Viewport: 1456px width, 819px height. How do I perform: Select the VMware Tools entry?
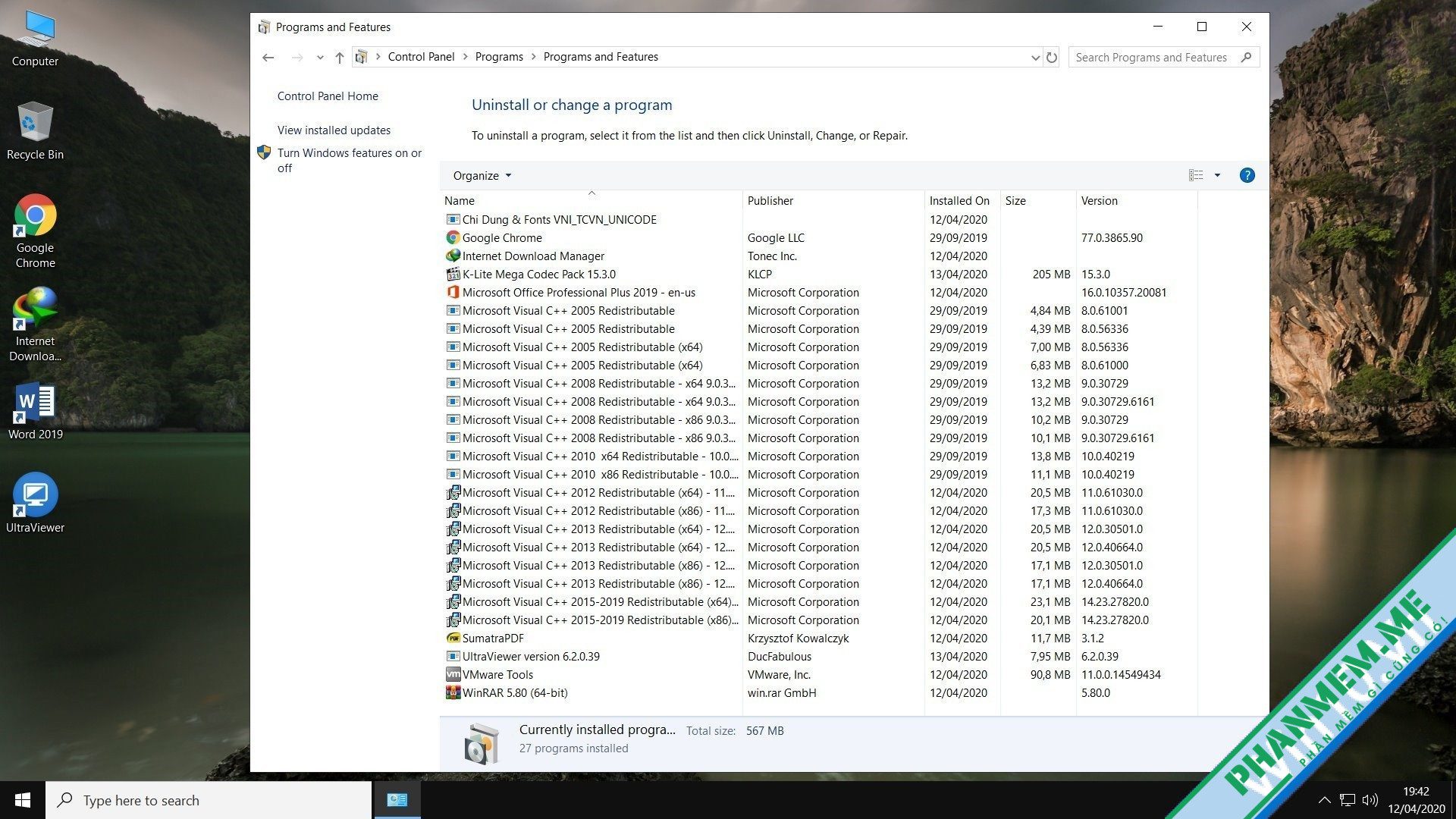(819, 674)
